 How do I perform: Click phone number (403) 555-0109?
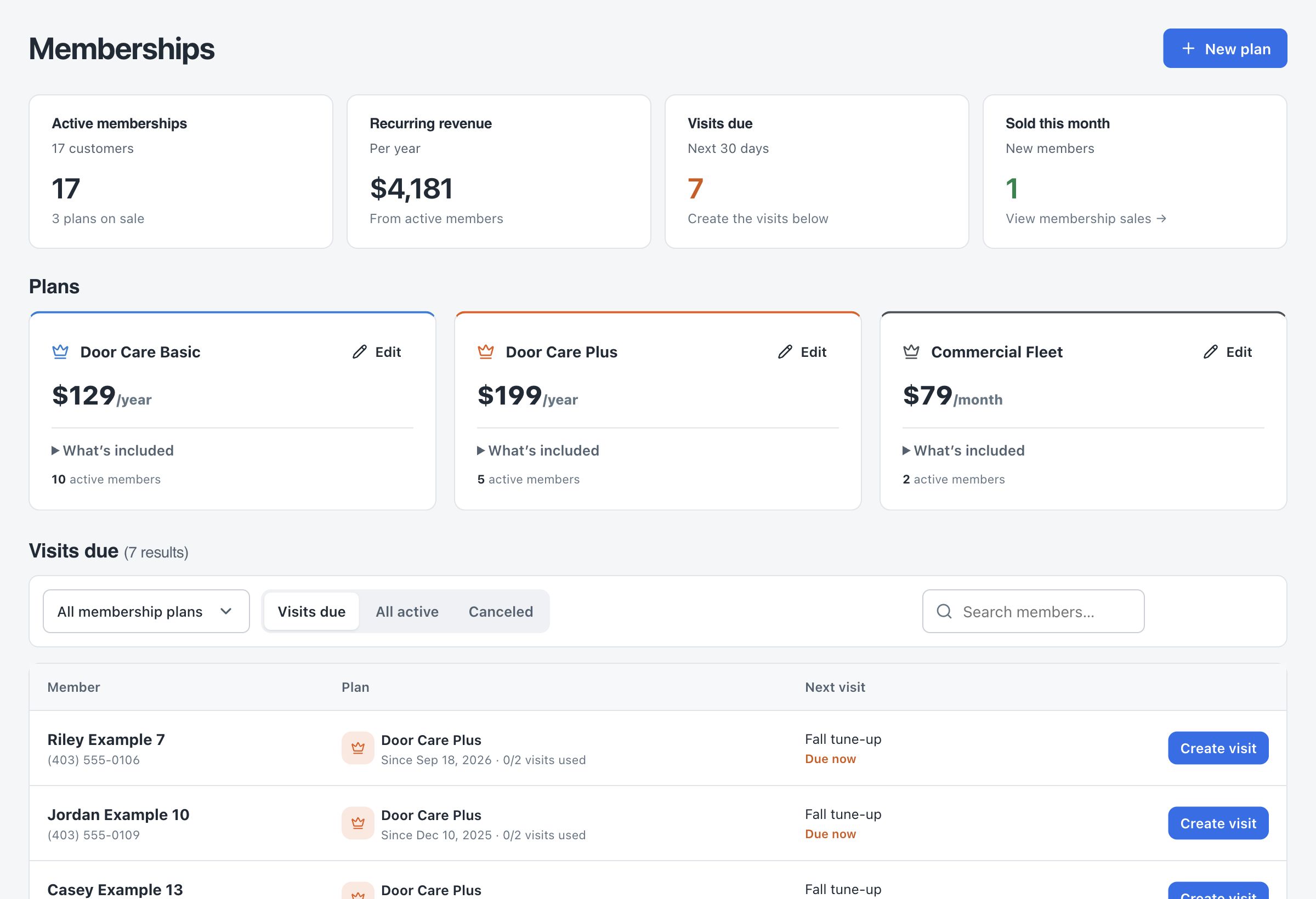coord(93,835)
